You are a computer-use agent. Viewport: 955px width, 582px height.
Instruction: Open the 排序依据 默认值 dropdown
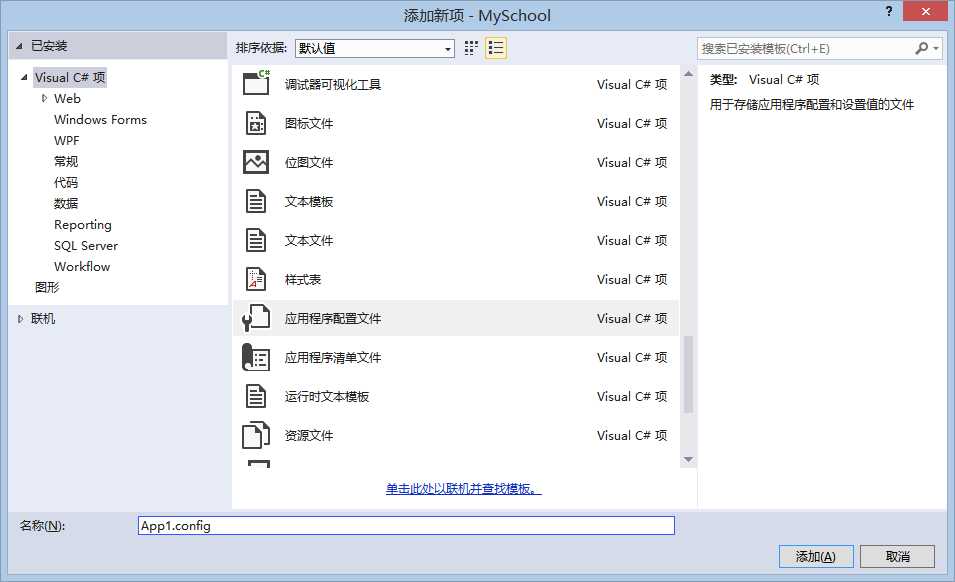pos(375,48)
